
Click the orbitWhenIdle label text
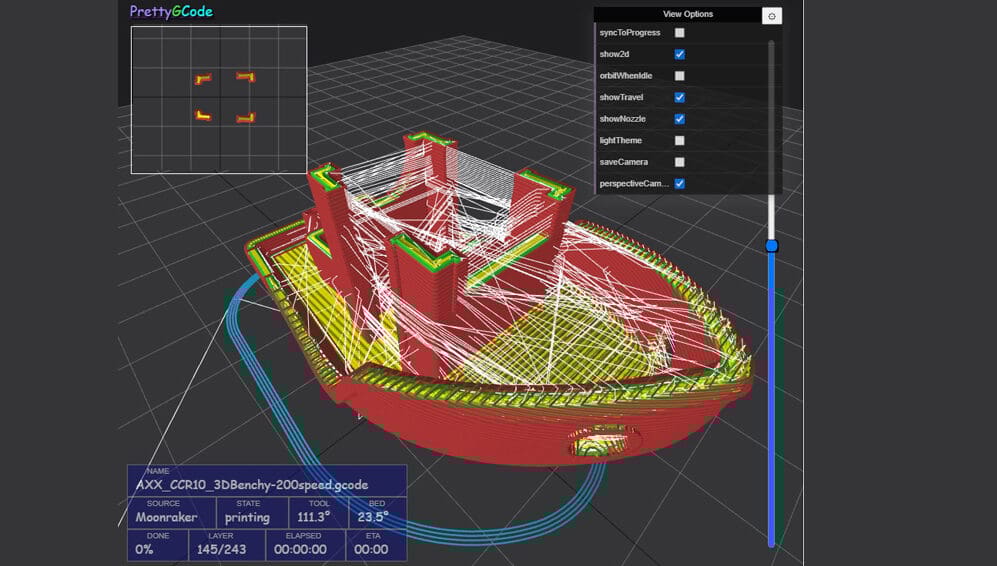(x=626, y=76)
